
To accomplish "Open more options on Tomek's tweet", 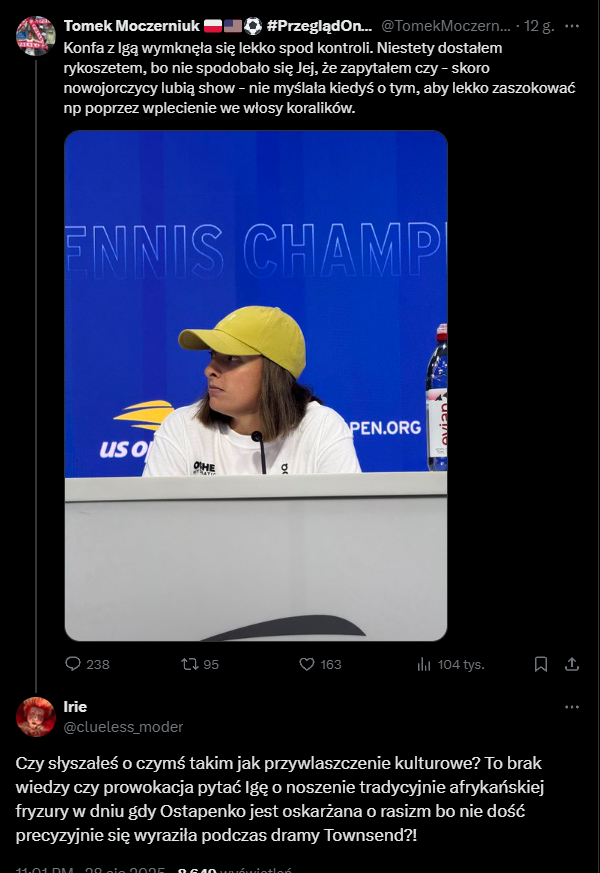I will (572, 26).
